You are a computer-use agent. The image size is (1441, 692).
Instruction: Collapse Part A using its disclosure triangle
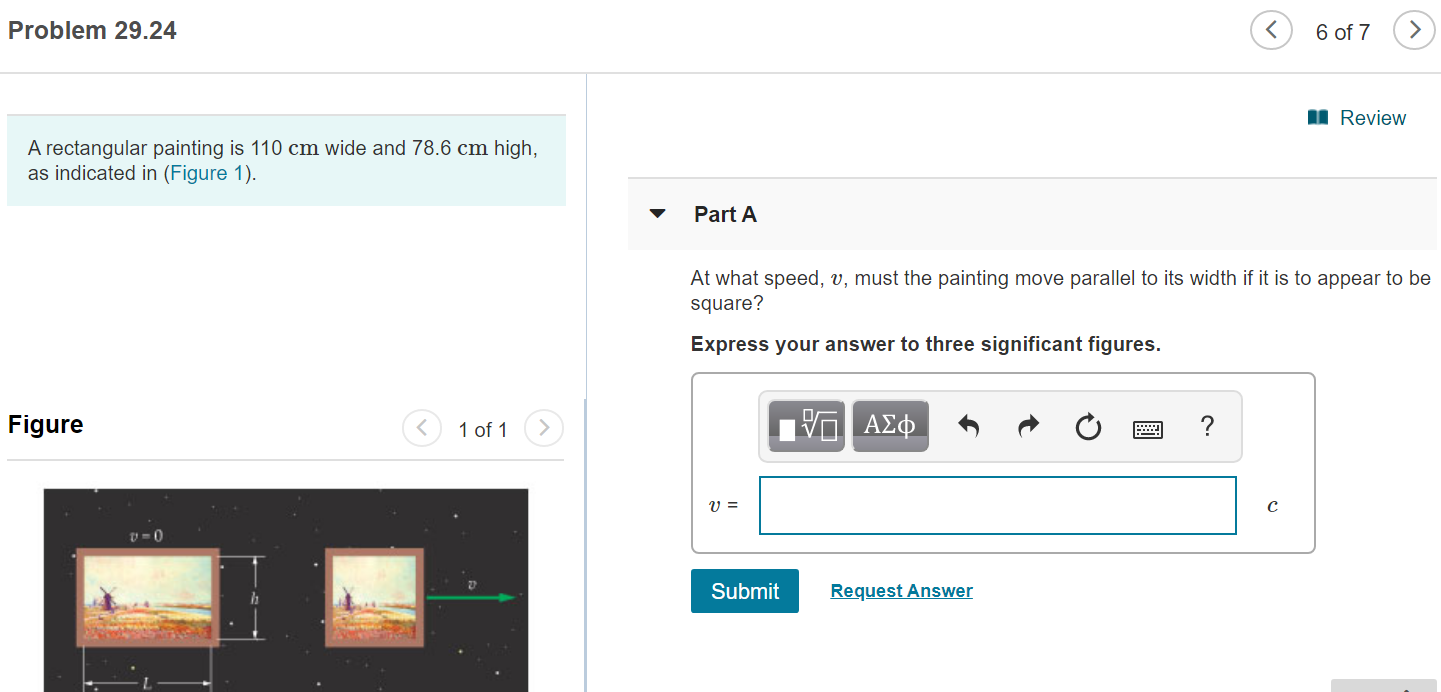657,214
